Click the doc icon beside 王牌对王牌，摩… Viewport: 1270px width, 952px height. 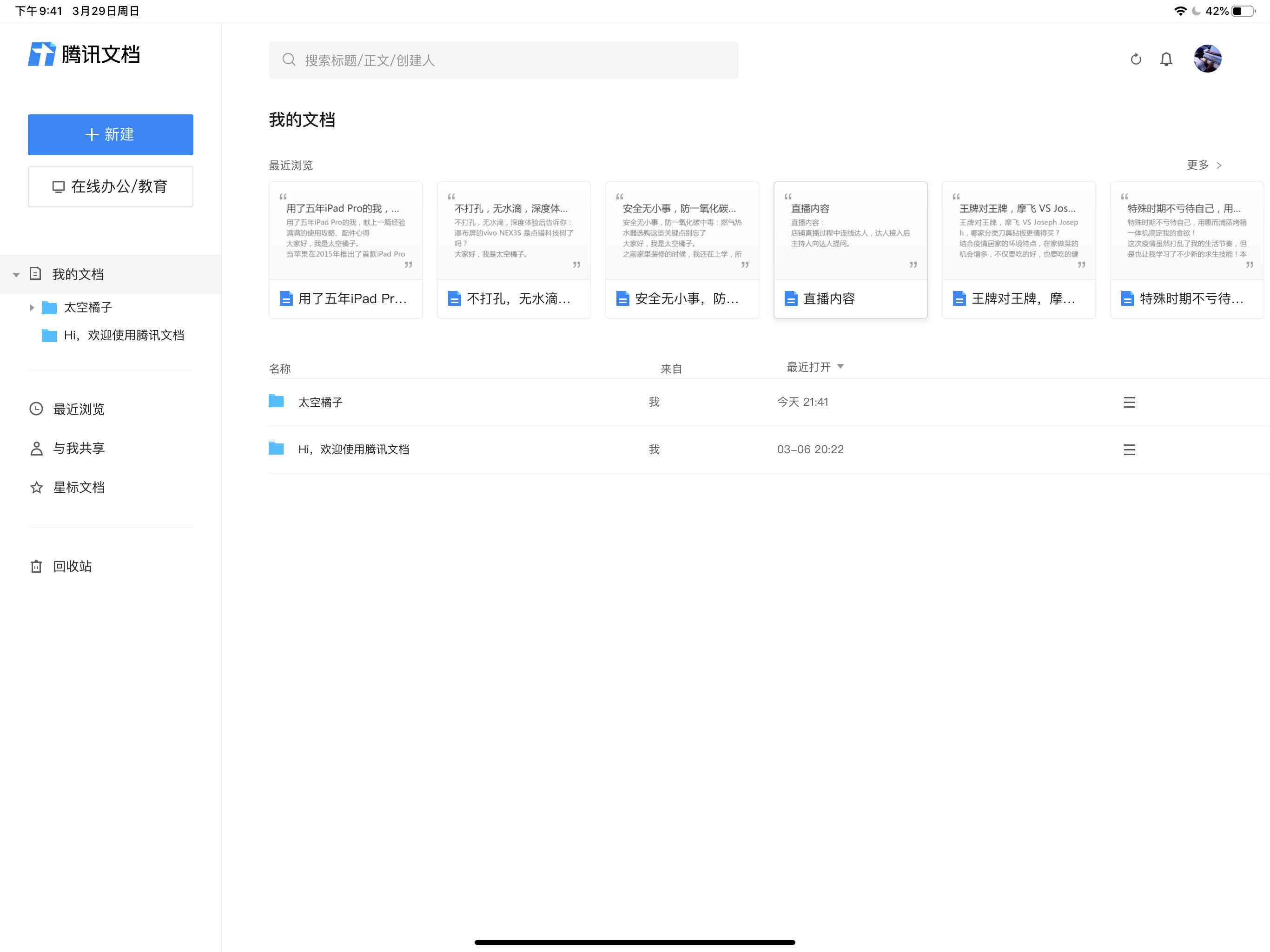click(x=959, y=298)
